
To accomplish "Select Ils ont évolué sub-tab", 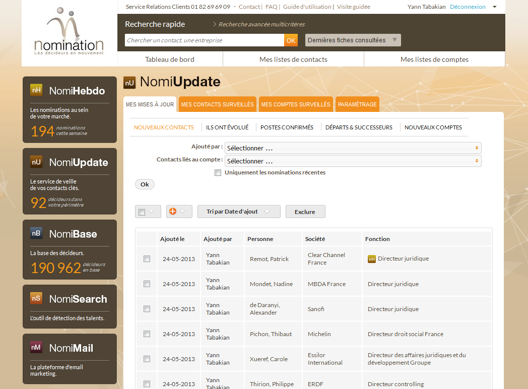I will coord(227,127).
